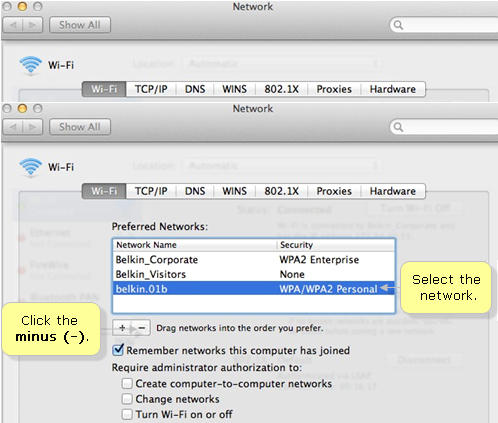Click forward arrow in upper Network window
Image resolution: width=498 pixels, height=423 pixels.
[x=33, y=25]
